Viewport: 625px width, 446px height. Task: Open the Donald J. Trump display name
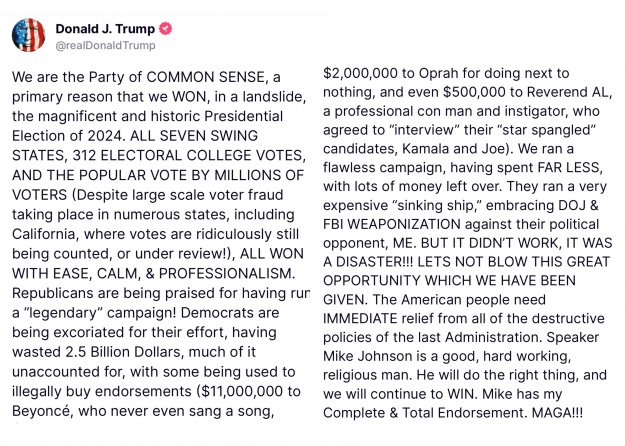point(105,29)
